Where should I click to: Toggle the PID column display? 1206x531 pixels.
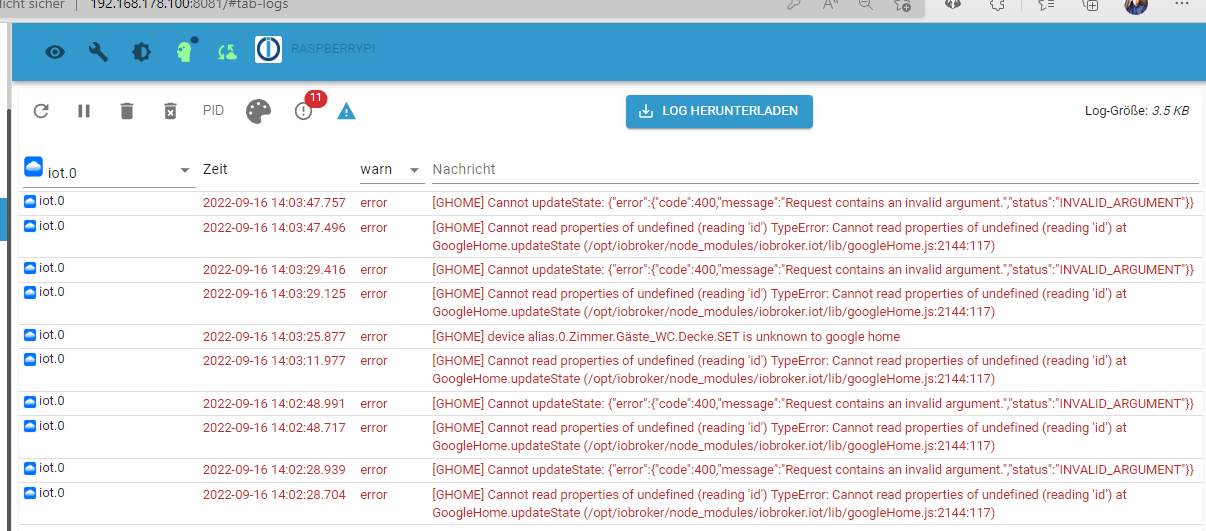(213, 111)
